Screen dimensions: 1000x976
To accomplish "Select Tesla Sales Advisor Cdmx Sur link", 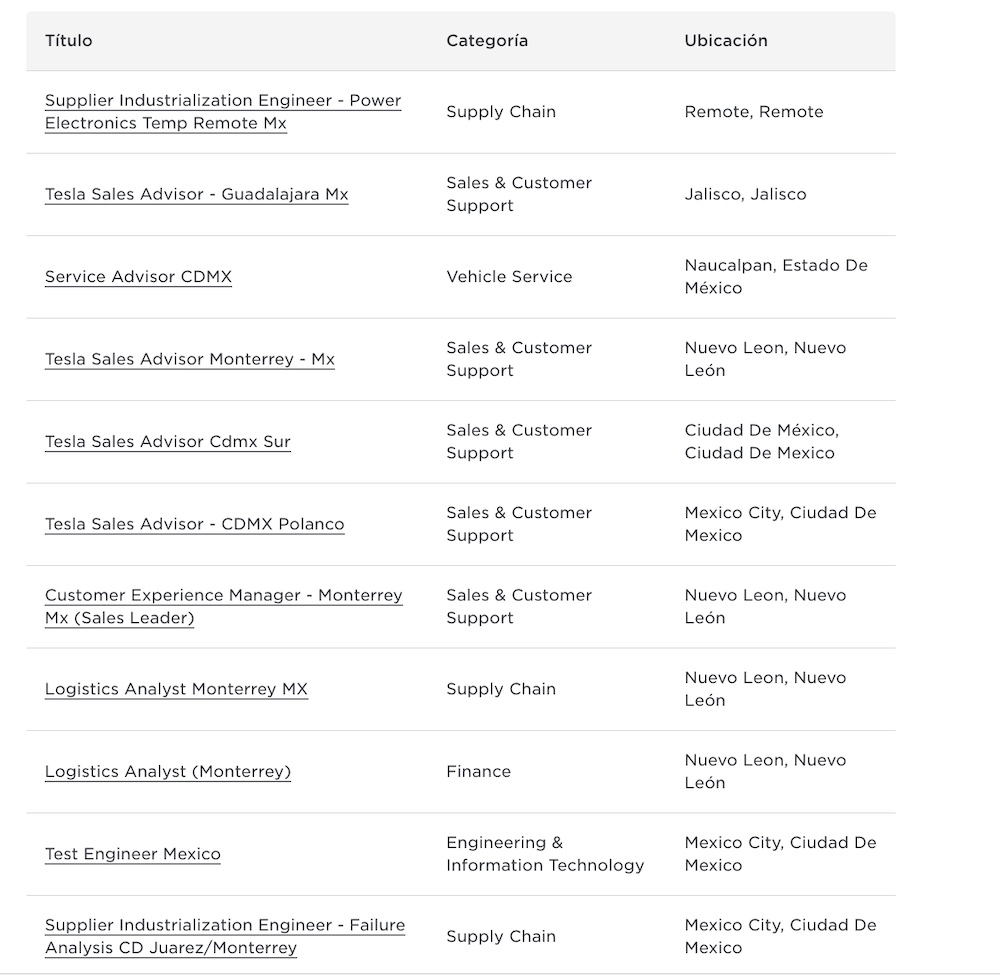I will pos(167,442).
